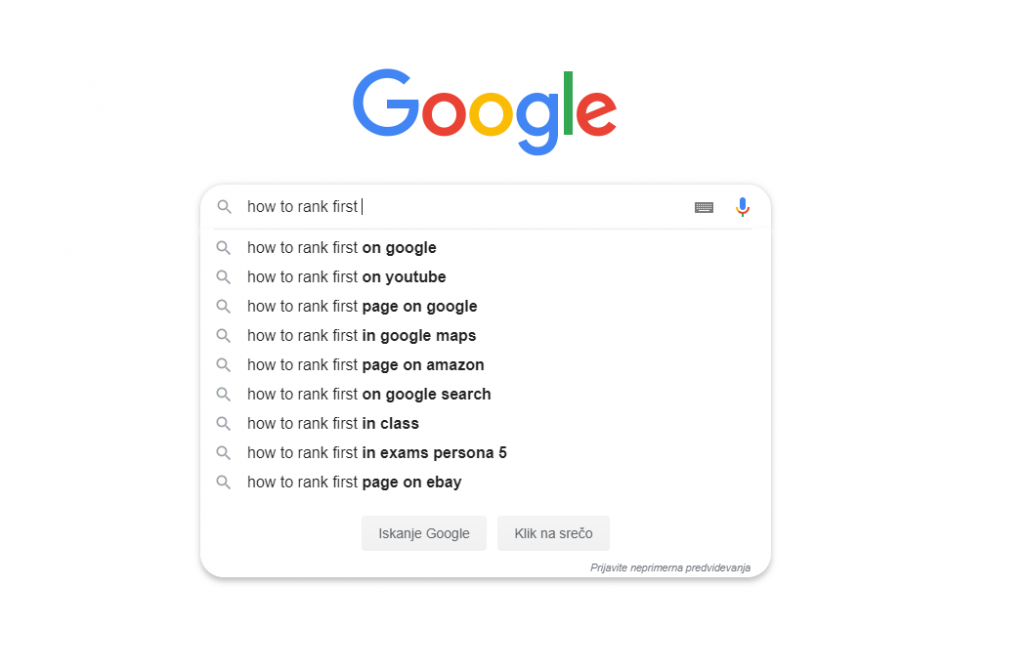
Task: Click search icon beside "page on ebay" suggestion
Action: click(x=224, y=483)
